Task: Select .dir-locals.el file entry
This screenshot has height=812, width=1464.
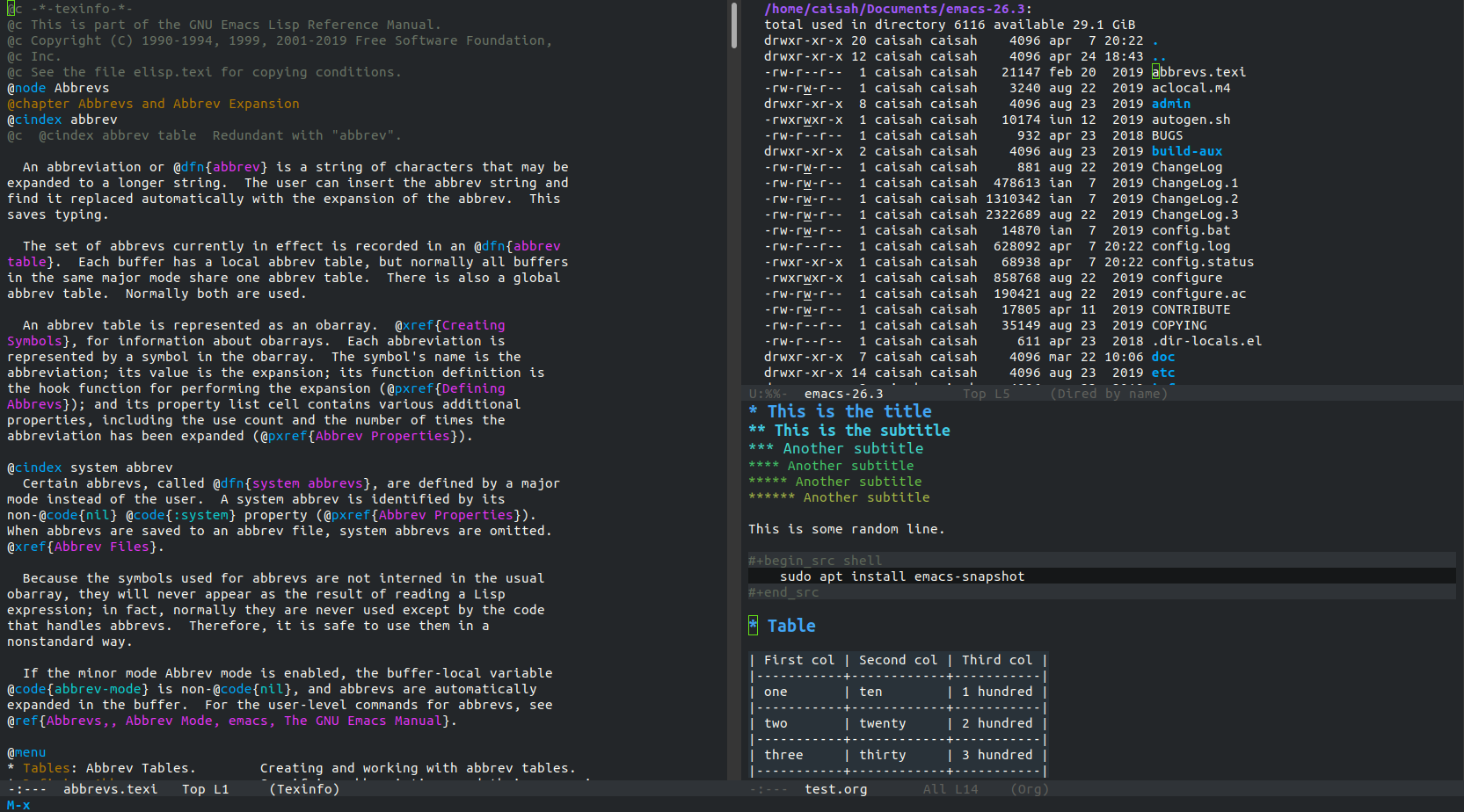Action: (1206, 341)
